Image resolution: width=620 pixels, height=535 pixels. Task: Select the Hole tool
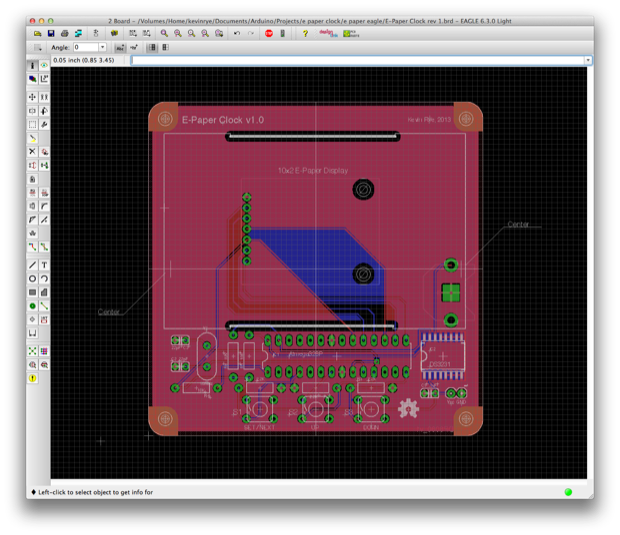pos(32,319)
